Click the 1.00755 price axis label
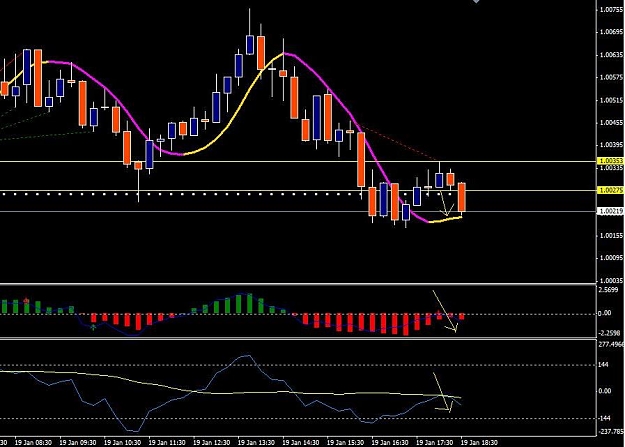 click(x=612, y=10)
